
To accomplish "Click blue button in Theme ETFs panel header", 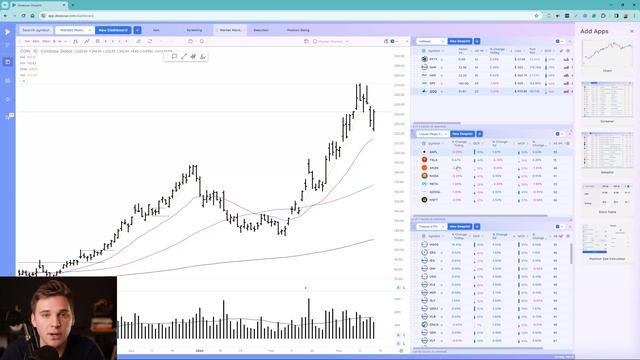I will tap(460, 227).
